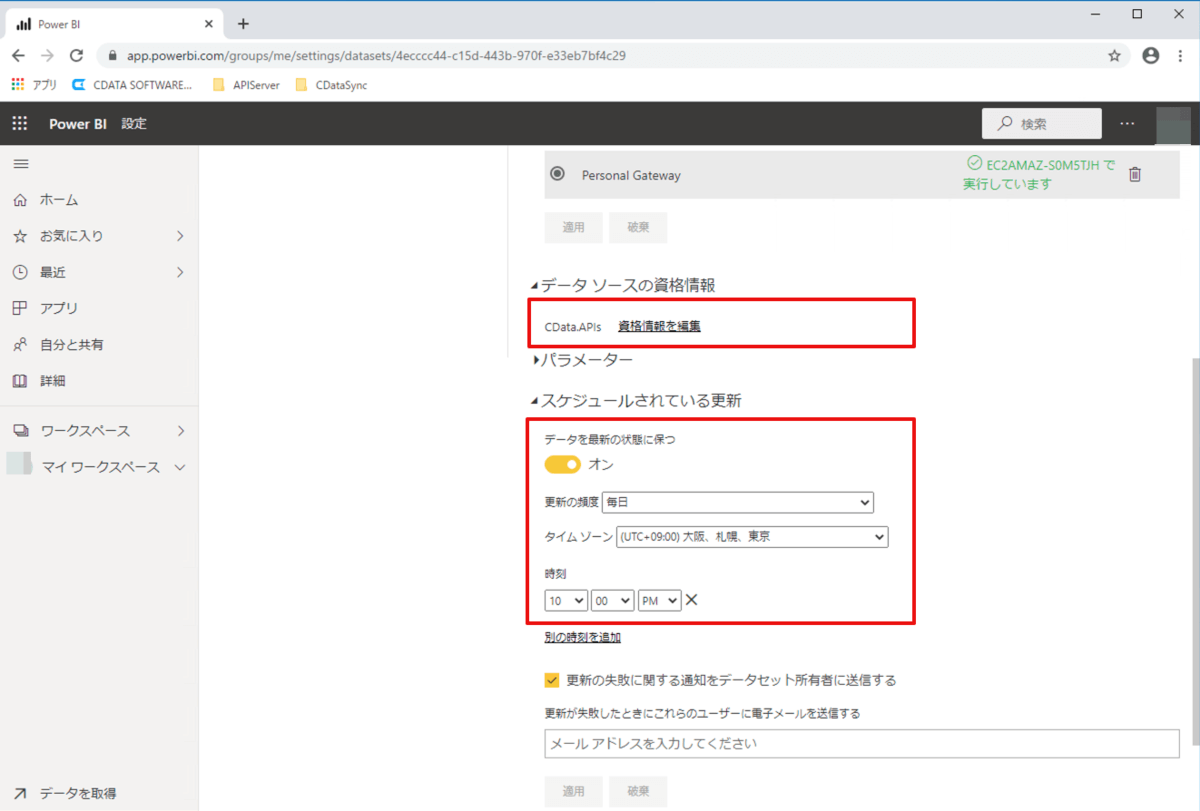Screen dimensions: 1200x811
Task: Open the タイム ゾーン dropdown
Action: click(752, 537)
